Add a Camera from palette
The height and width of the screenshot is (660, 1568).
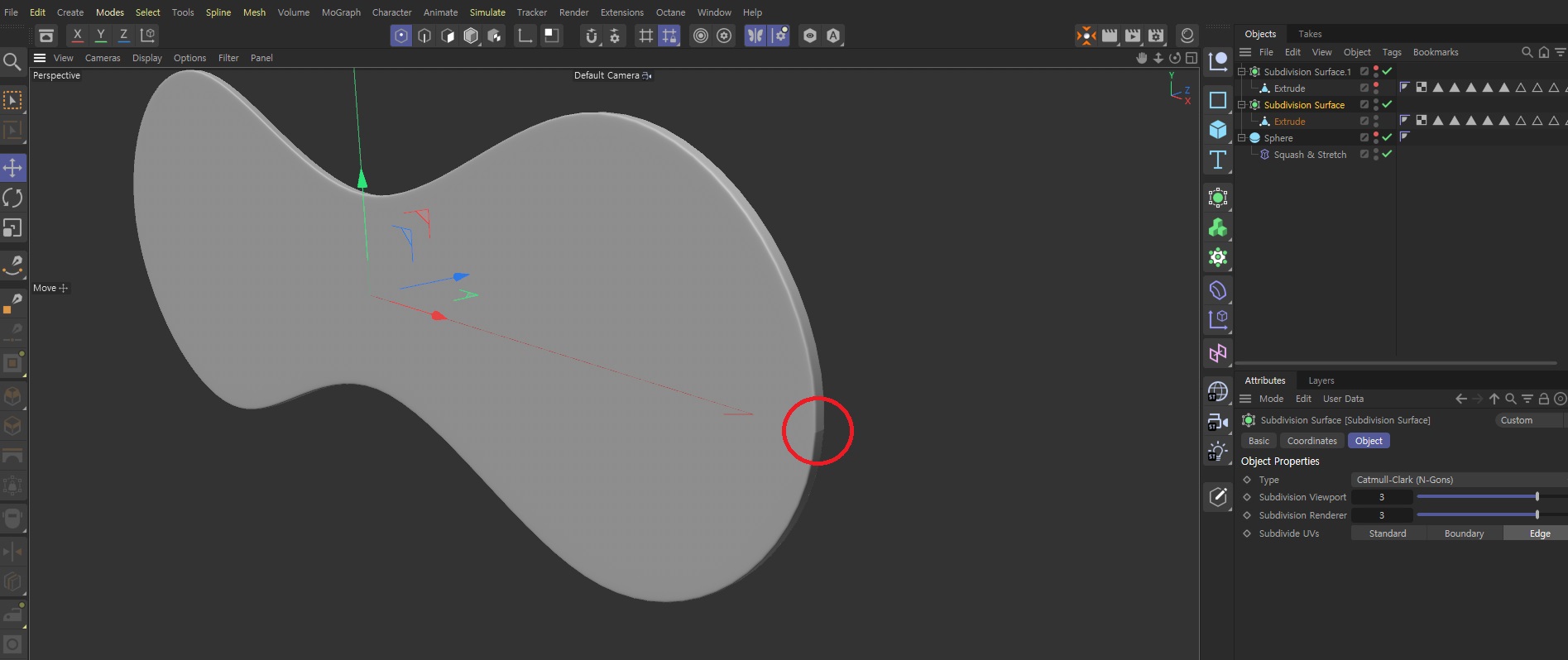click(1218, 422)
